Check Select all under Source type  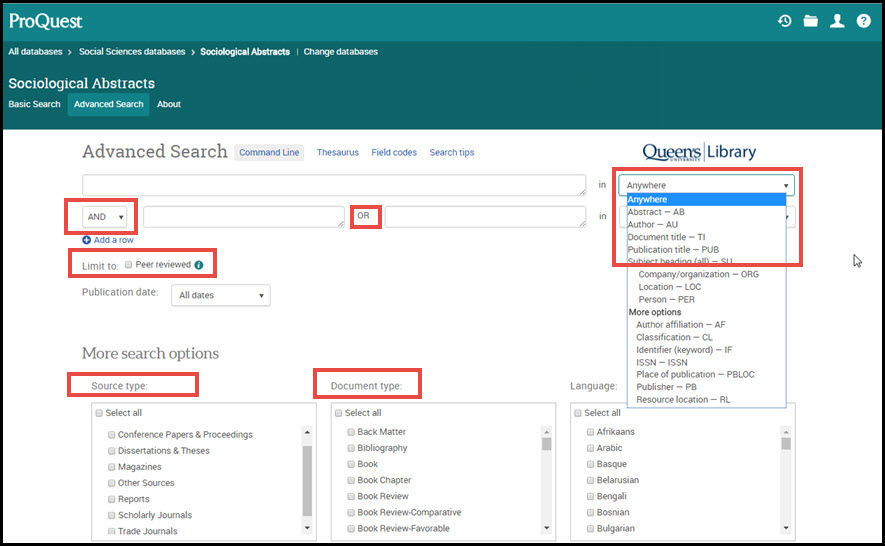coord(99,413)
